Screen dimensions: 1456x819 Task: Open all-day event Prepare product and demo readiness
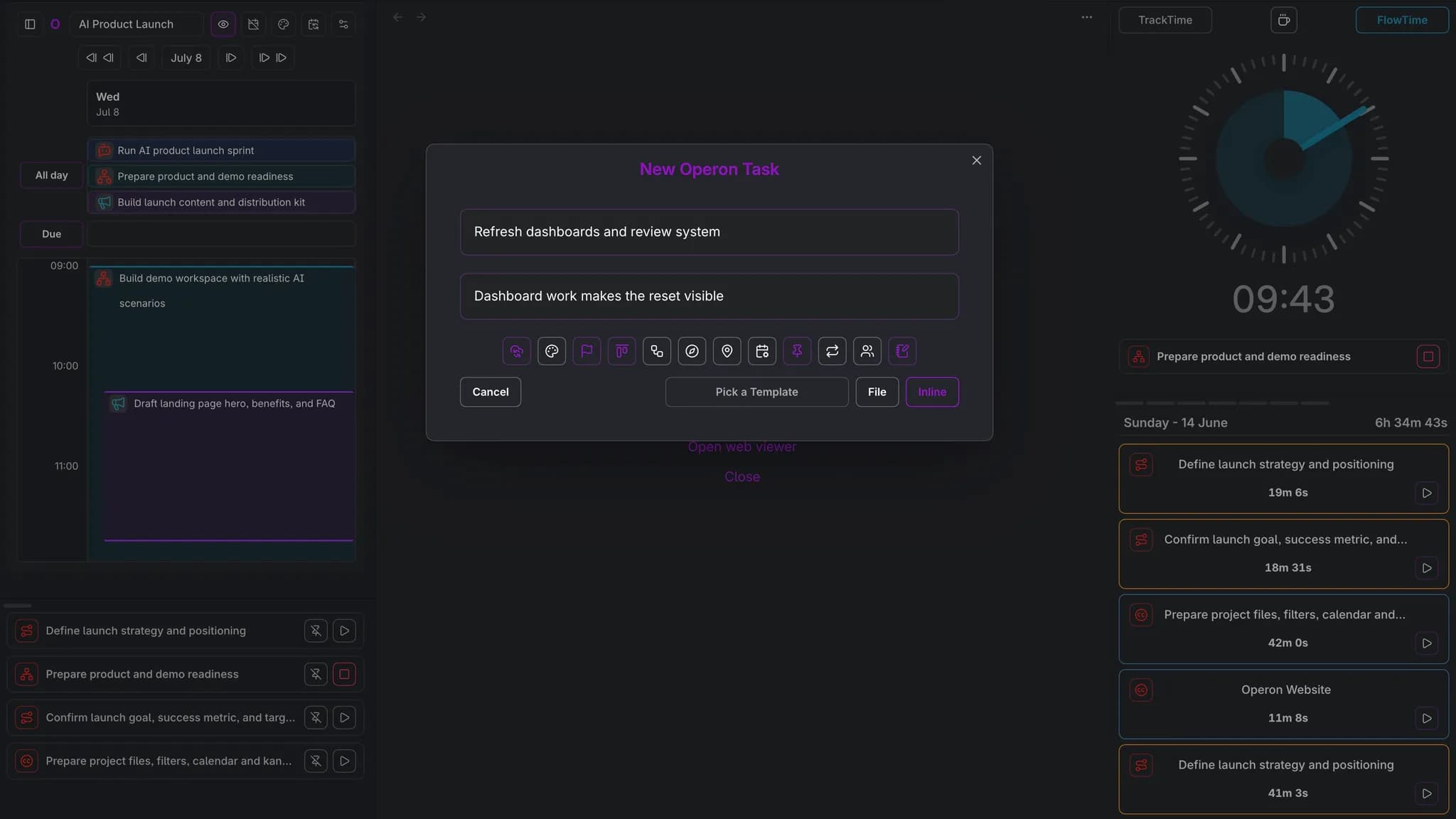click(221, 176)
